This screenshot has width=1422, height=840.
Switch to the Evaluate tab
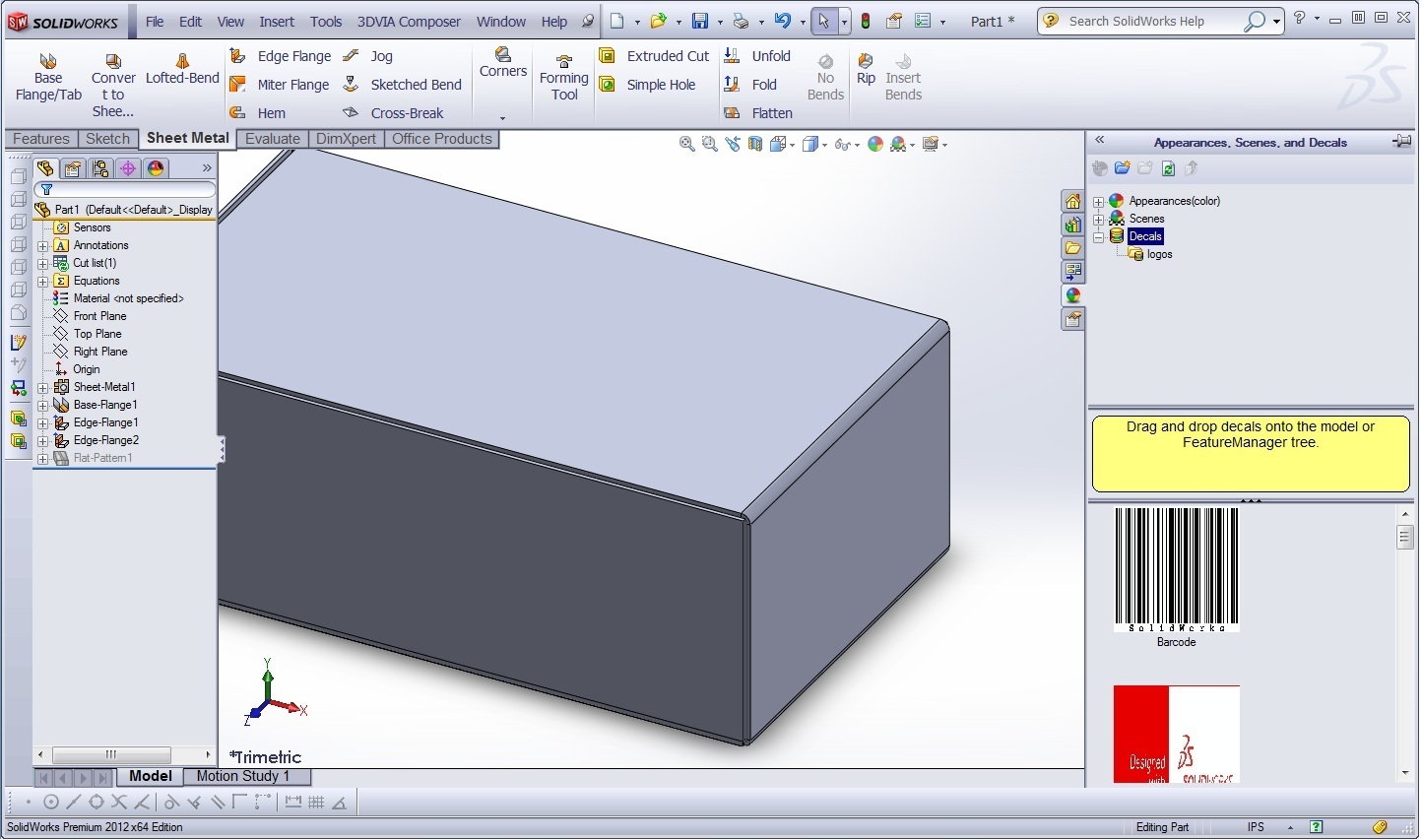tap(273, 139)
